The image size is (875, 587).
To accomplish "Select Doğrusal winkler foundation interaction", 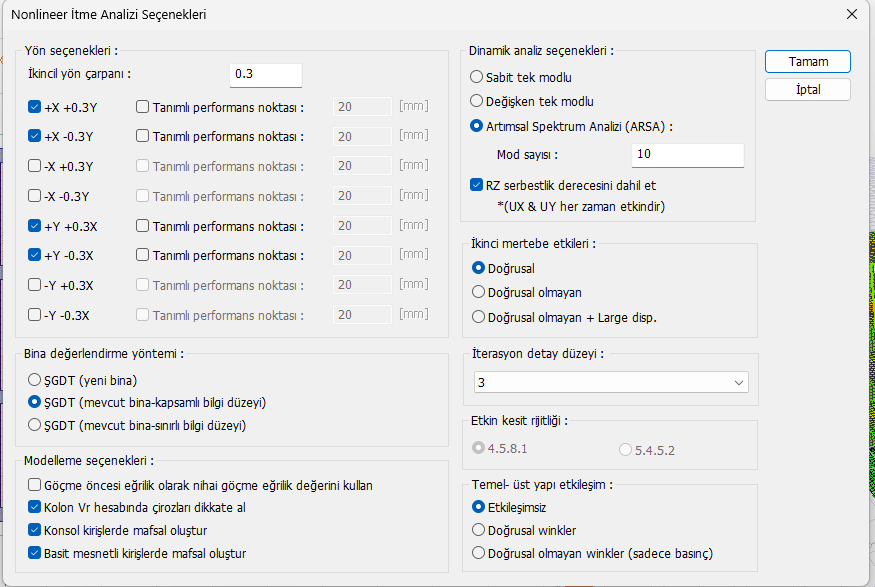I will coord(479,530).
